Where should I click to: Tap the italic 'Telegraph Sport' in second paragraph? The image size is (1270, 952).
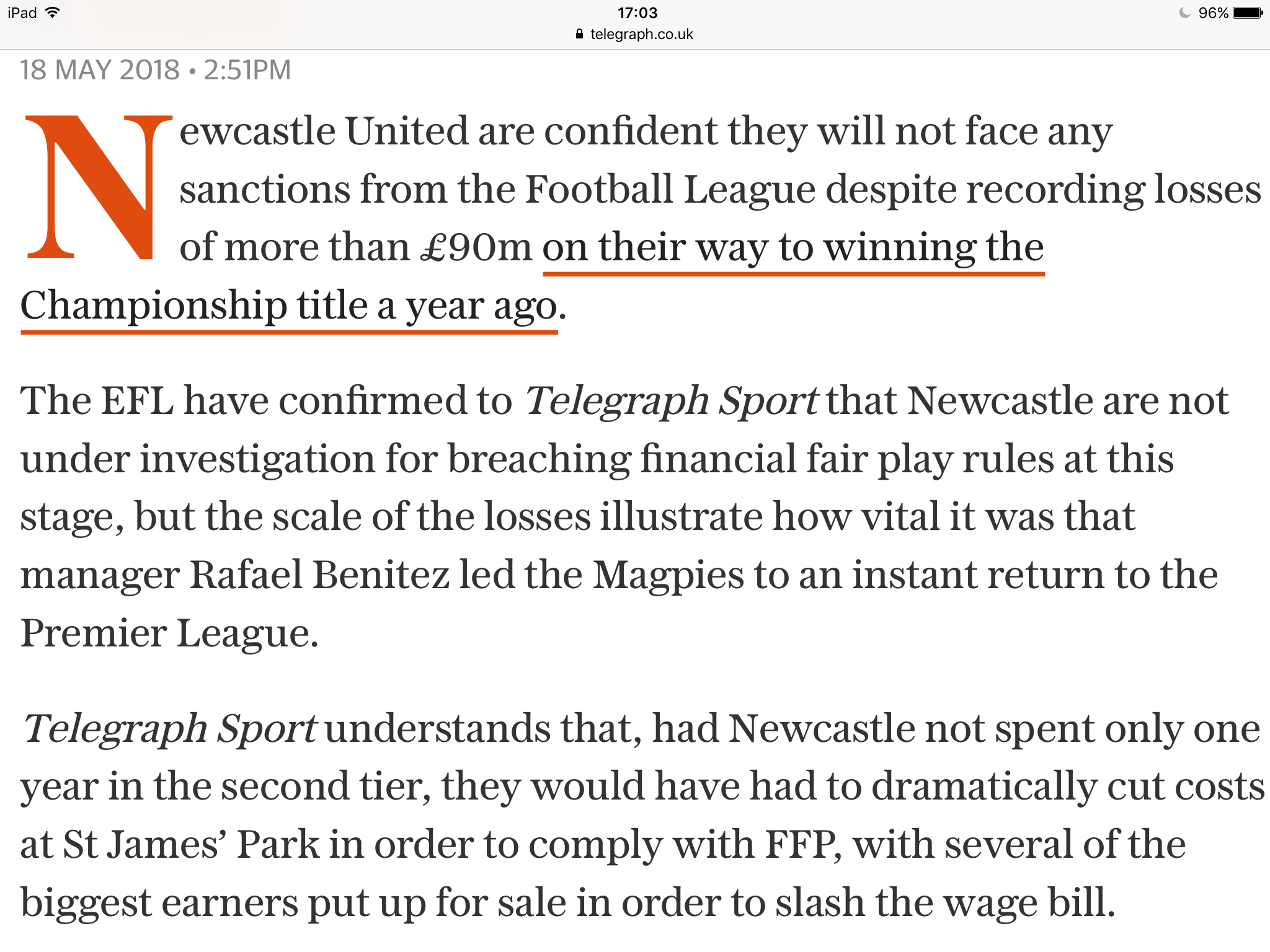point(672,400)
